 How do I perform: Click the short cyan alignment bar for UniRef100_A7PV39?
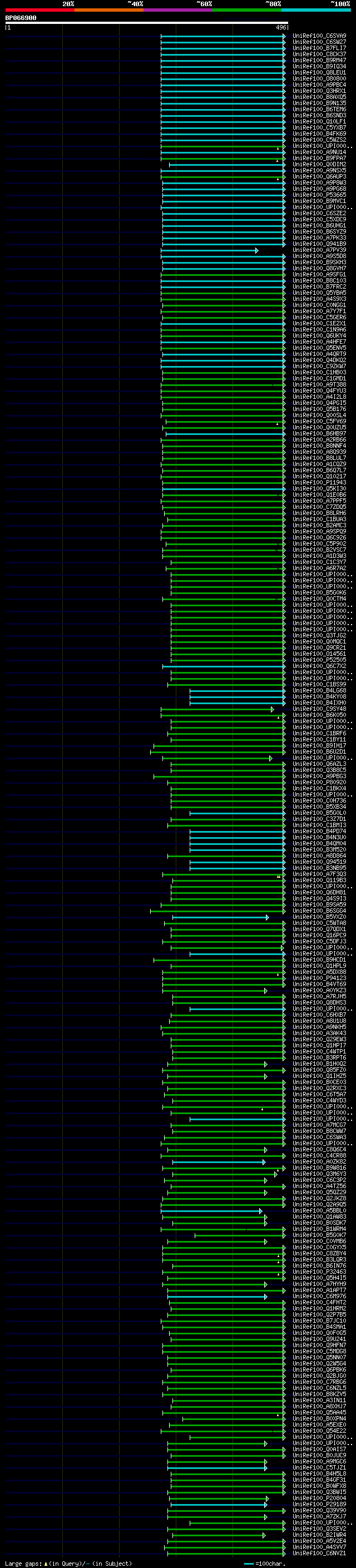pos(209,250)
